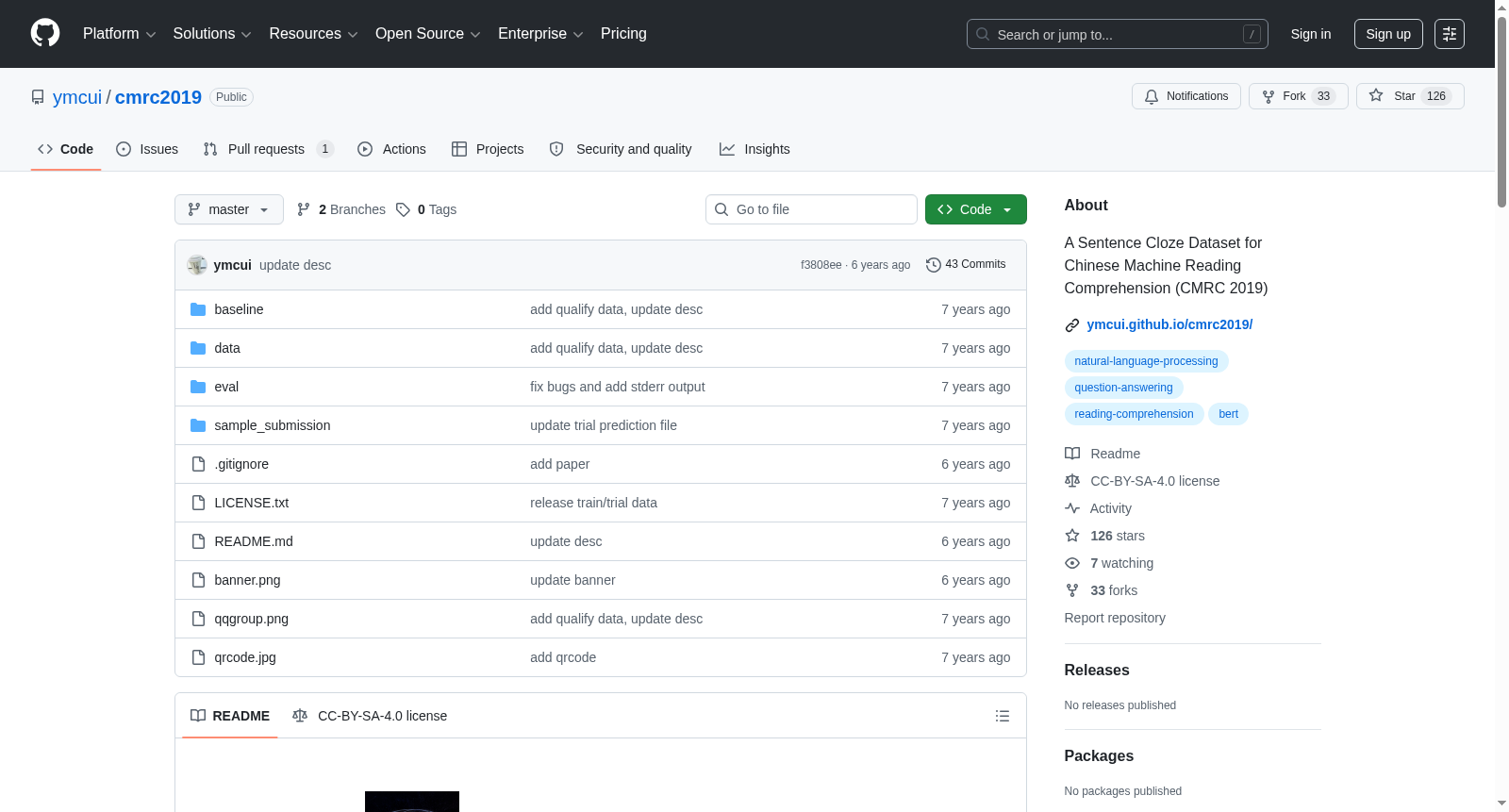Click the Notifications bell button
The width and height of the screenshot is (1509, 812).
[1186, 96]
